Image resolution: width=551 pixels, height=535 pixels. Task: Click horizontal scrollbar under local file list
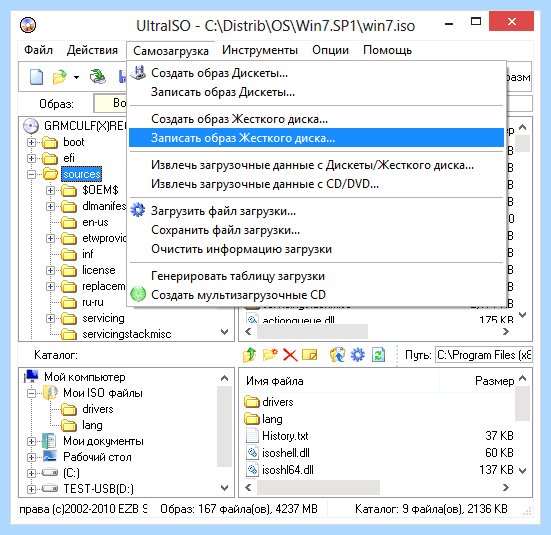click(318, 488)
